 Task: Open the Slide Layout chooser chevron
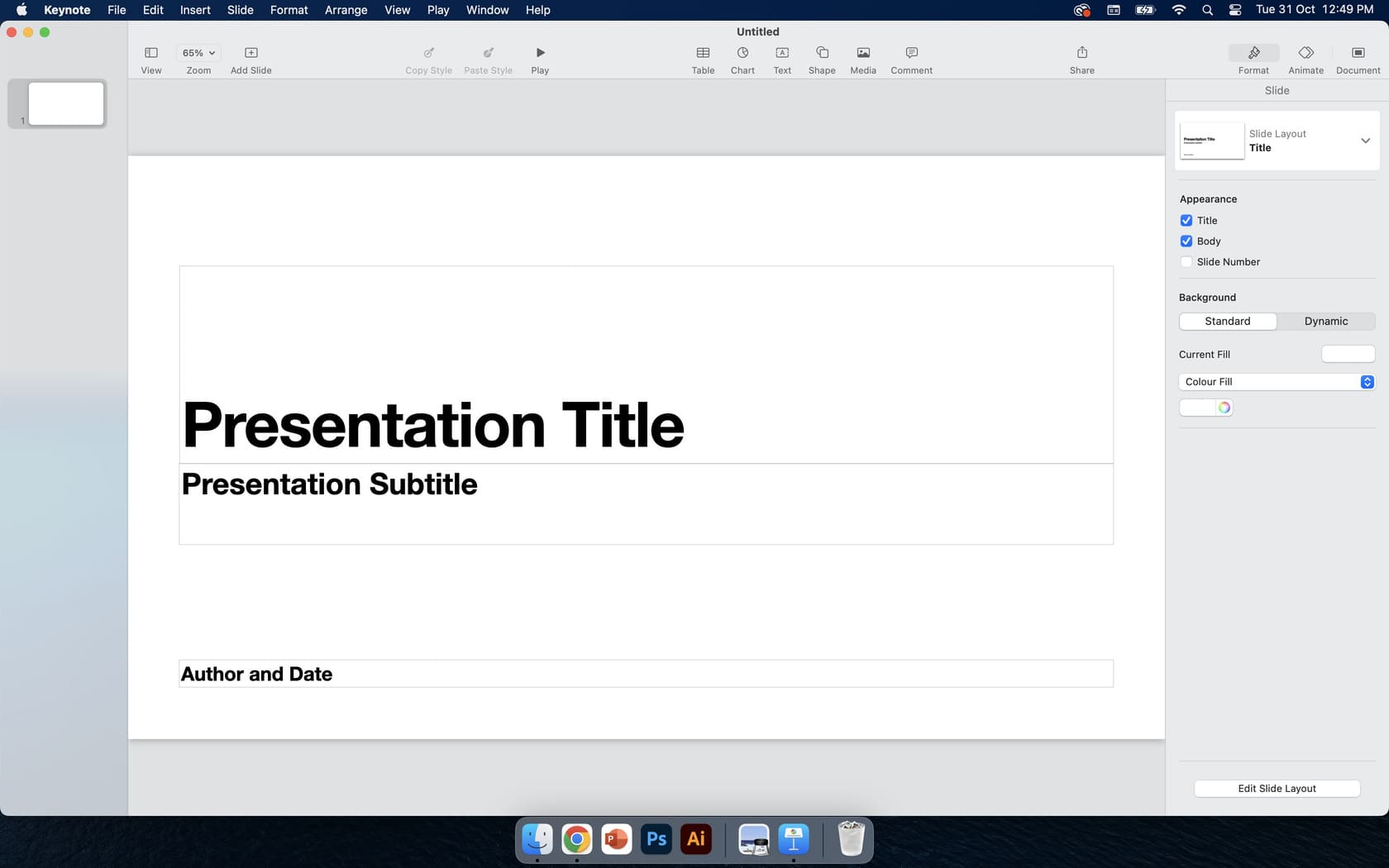pos(1365,141)
